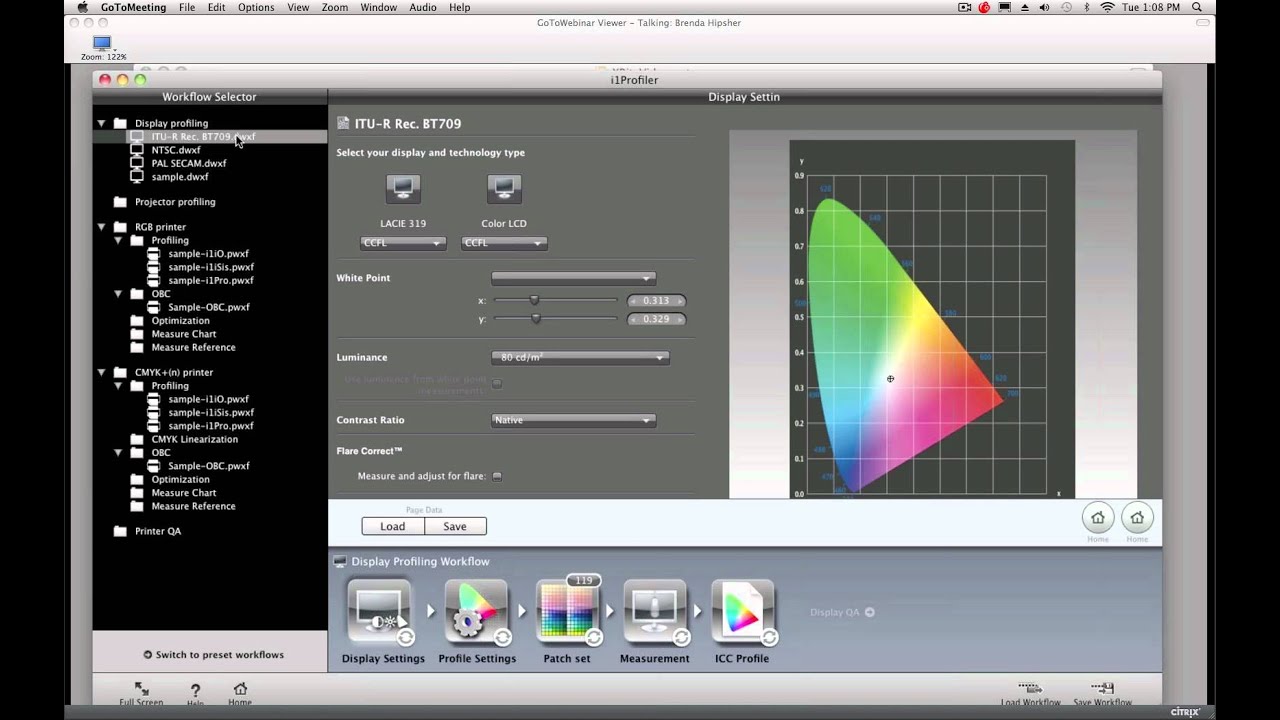Click the Save Workflow icon
Viewport: 1280px width, 720px height.
click(x=1102, y=689)
